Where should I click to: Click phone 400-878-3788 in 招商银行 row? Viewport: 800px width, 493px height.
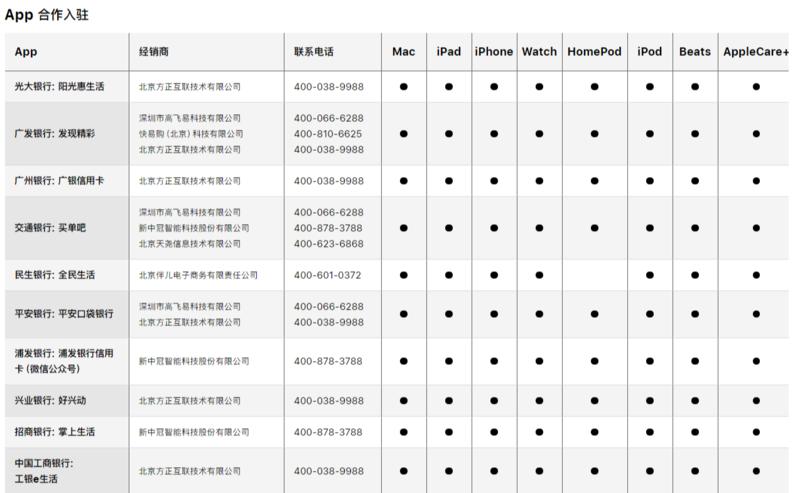(x=328, y=432)
